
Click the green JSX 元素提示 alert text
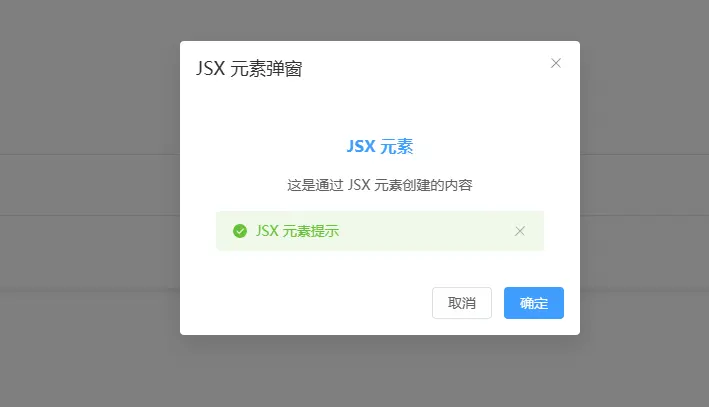point(297,231)
